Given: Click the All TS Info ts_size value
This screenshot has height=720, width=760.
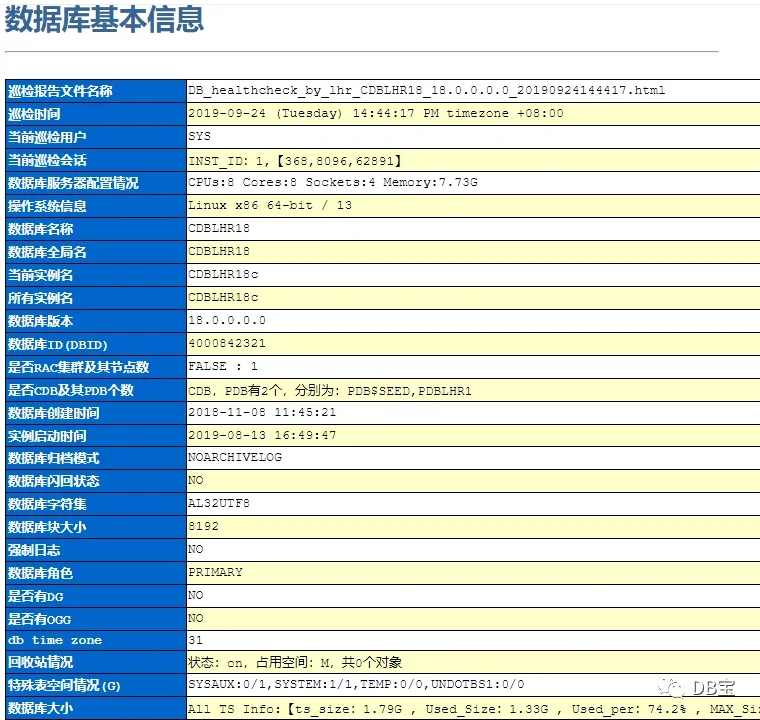Looking at the screenshot, I should (x=474, y=709).
